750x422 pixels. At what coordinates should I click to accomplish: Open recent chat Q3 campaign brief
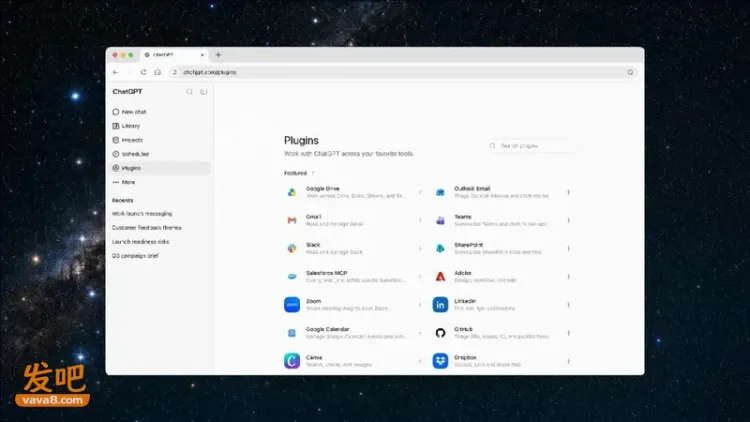(x=135, y=256)
